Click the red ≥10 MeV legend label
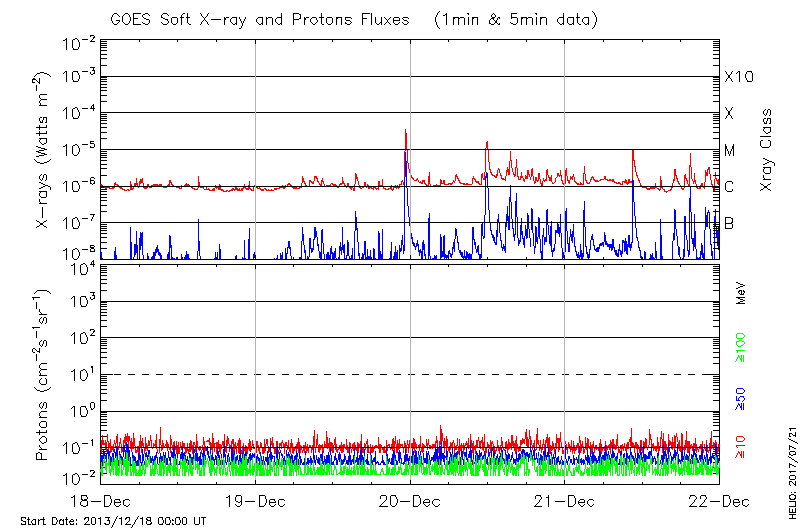The image size is (800, 530). click(742, 447)
